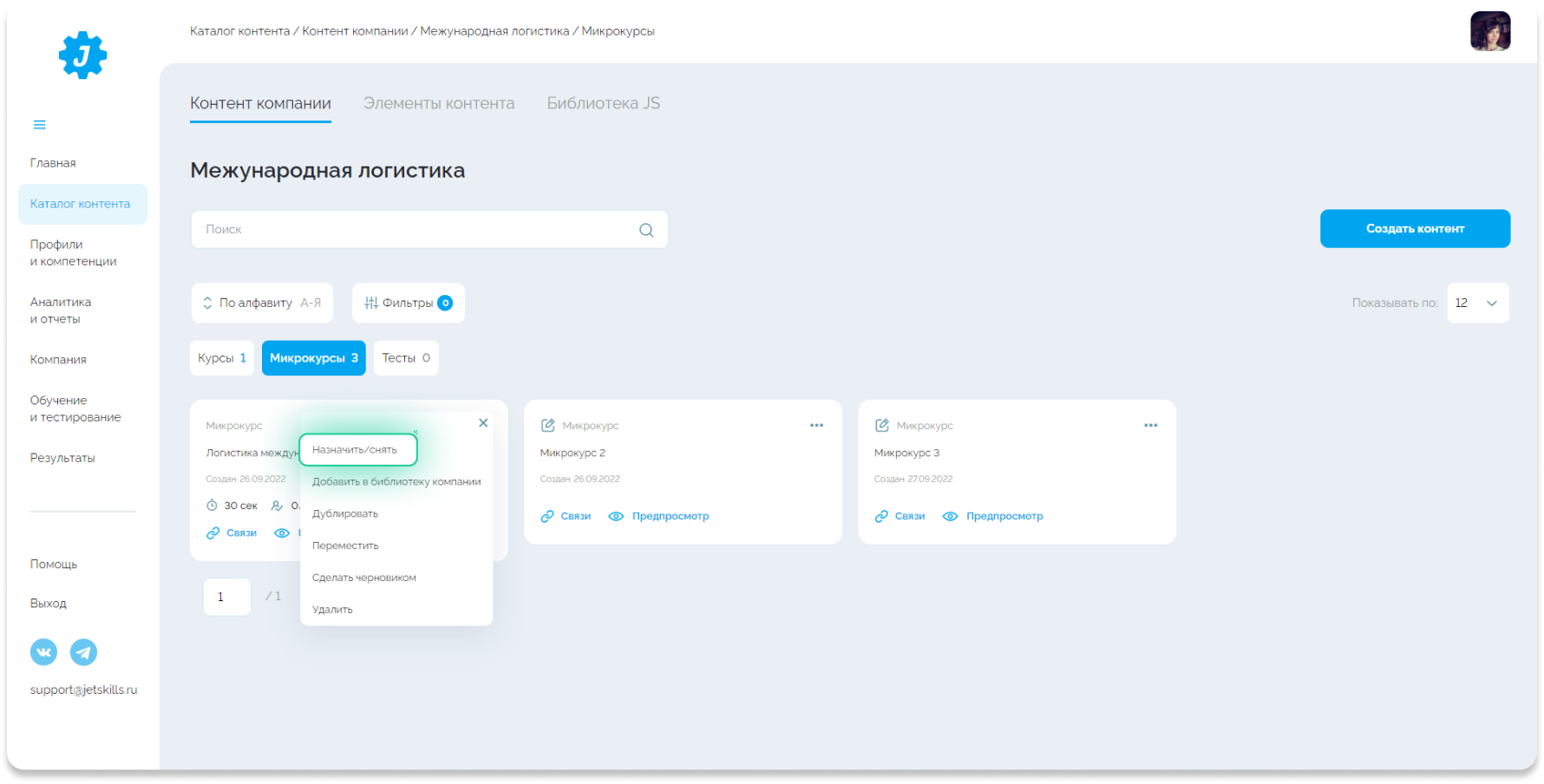Click link icon on Микрокурс 2 card
The image size is (1544, 784).
point(547,516)
